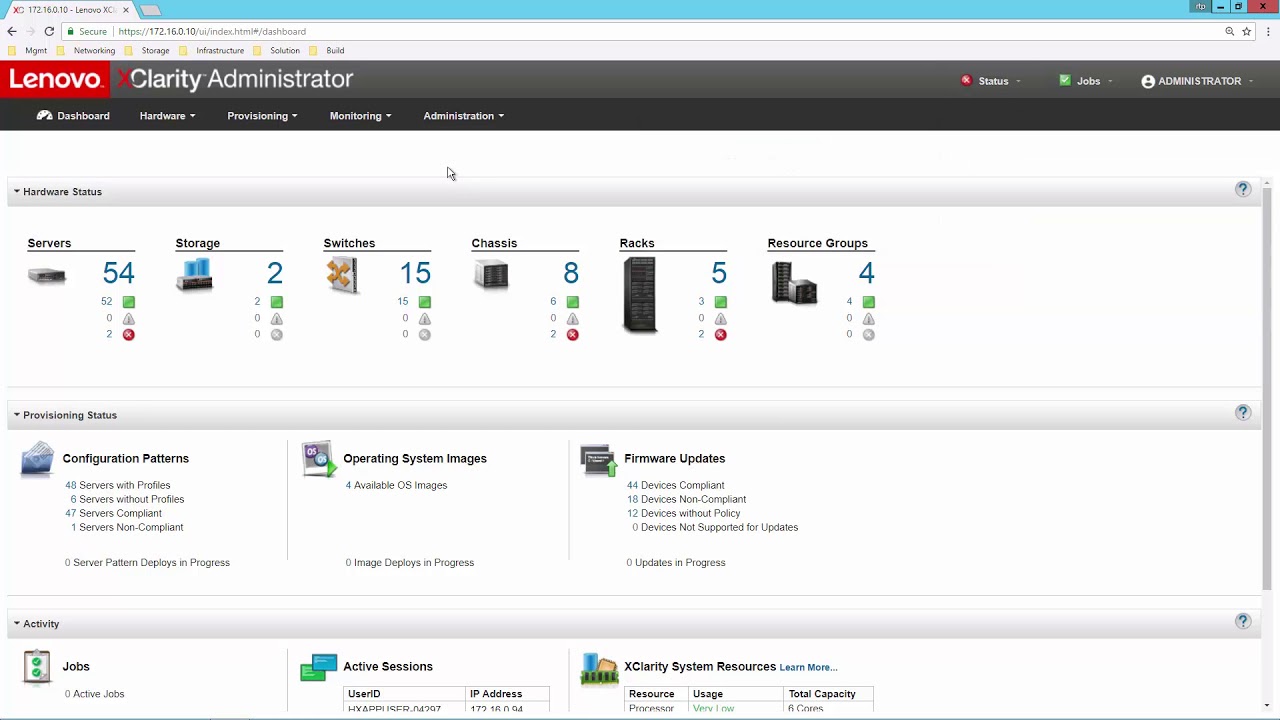Click the browser reload icon
This screenshot has height=720, width=1280.
pyautogui.click(x=49, y=32)
